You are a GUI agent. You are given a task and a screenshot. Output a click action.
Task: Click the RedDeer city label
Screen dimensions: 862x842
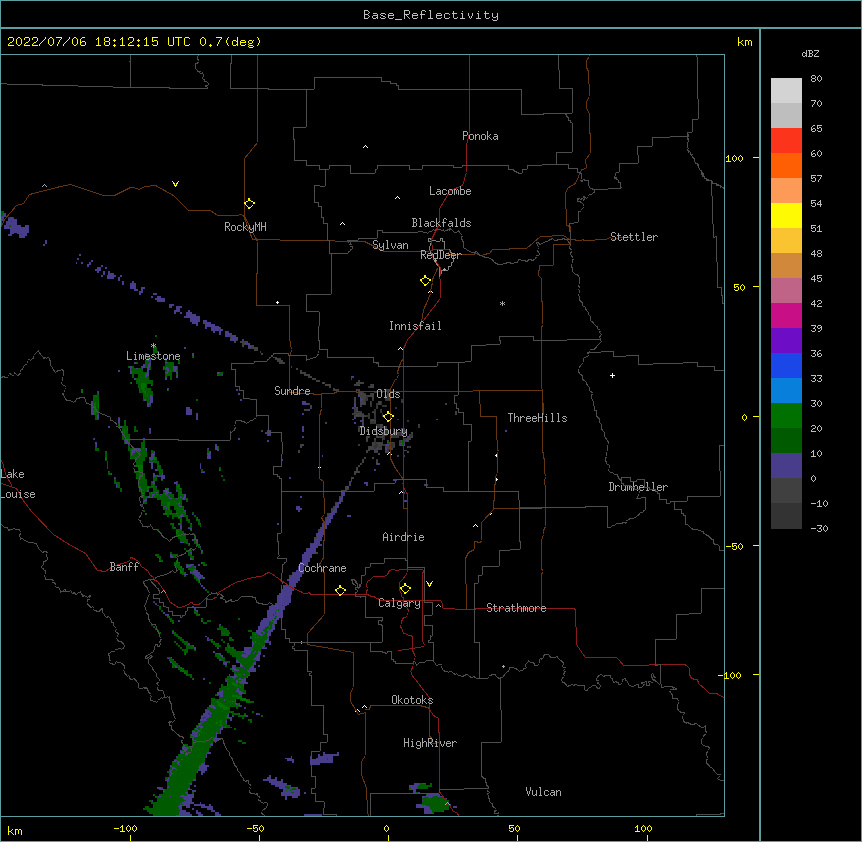[440, 255]
